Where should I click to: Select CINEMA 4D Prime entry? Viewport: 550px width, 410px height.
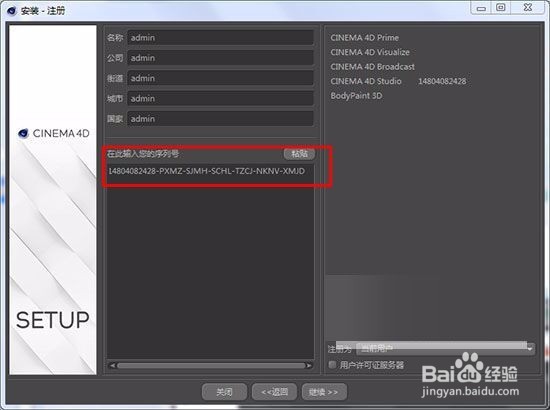364,38
